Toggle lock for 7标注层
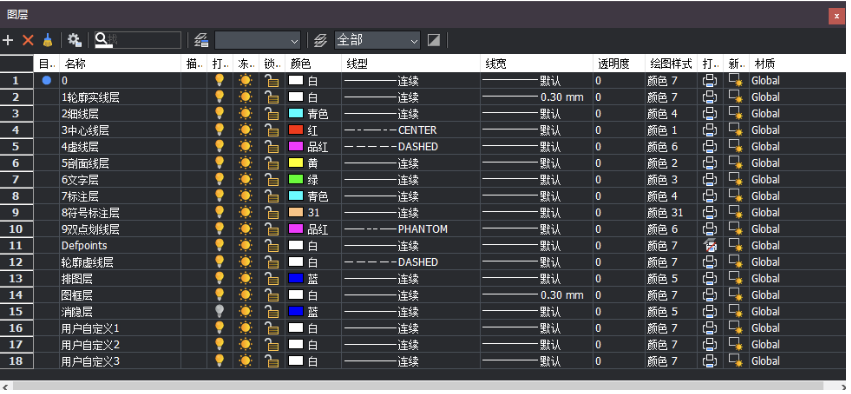The image size is (851, 394). pos(271,196)
